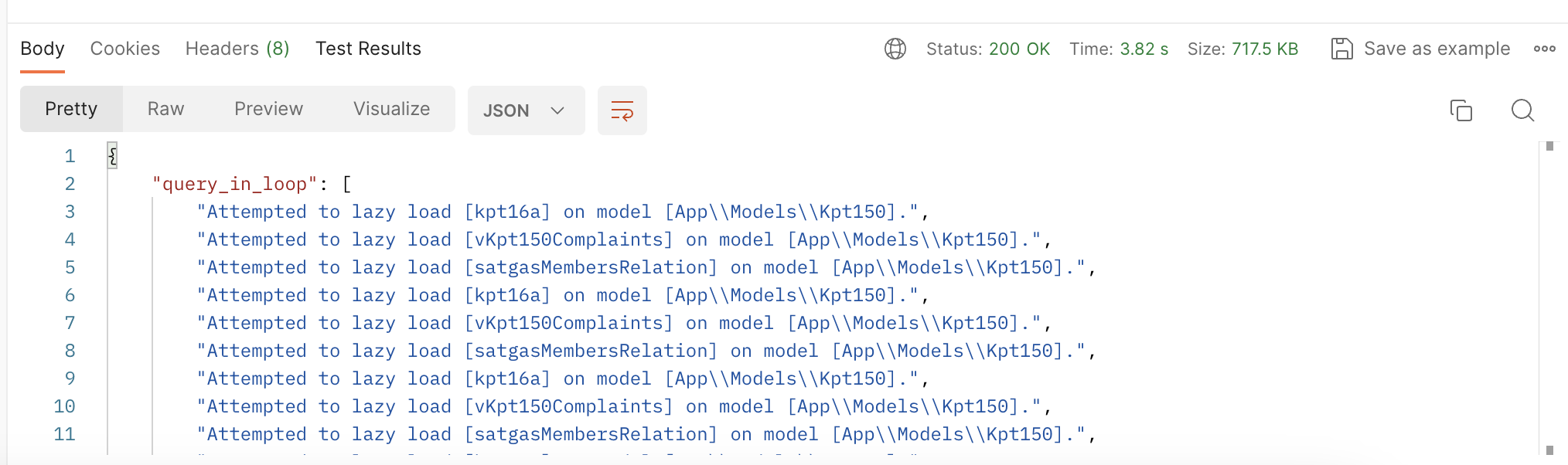
Task: Select the Raw view mode
Action: click(165, 109)
